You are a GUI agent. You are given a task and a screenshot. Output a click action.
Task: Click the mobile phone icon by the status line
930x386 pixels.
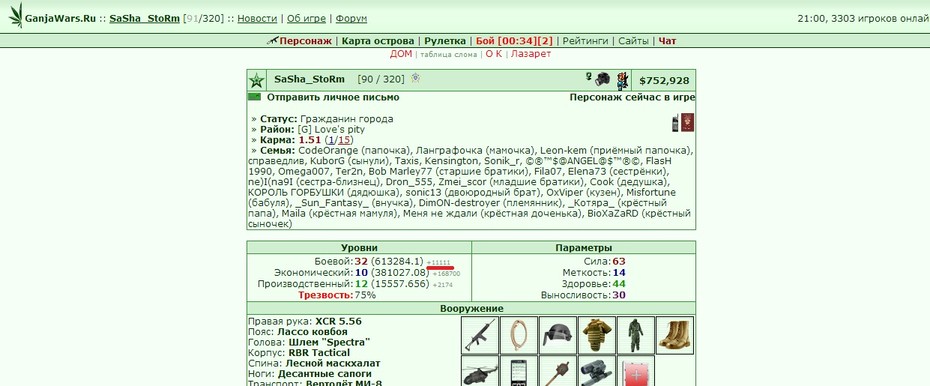tap(675, 123)
